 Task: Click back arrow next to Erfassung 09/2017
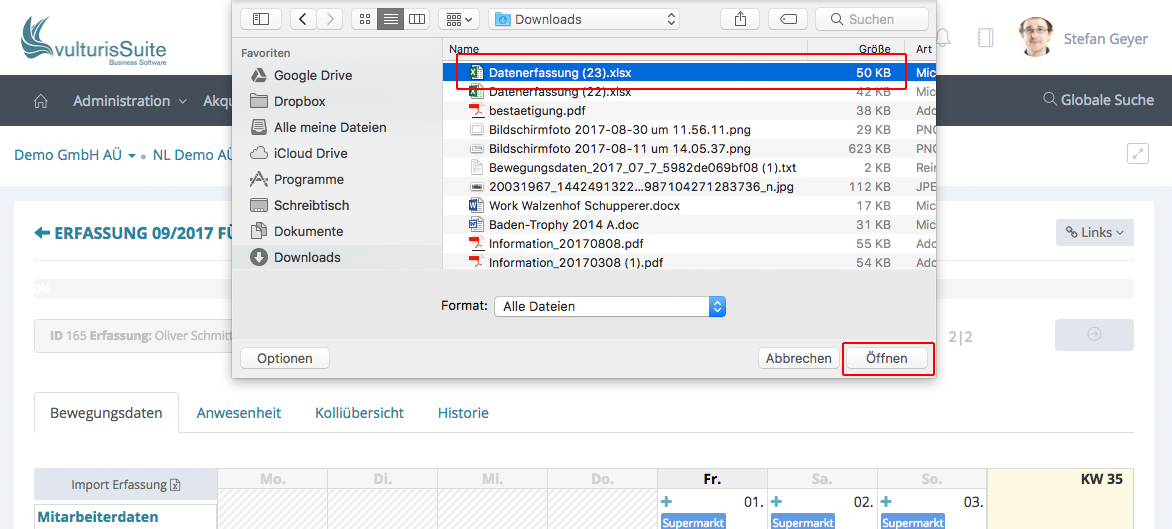(42, 233)
